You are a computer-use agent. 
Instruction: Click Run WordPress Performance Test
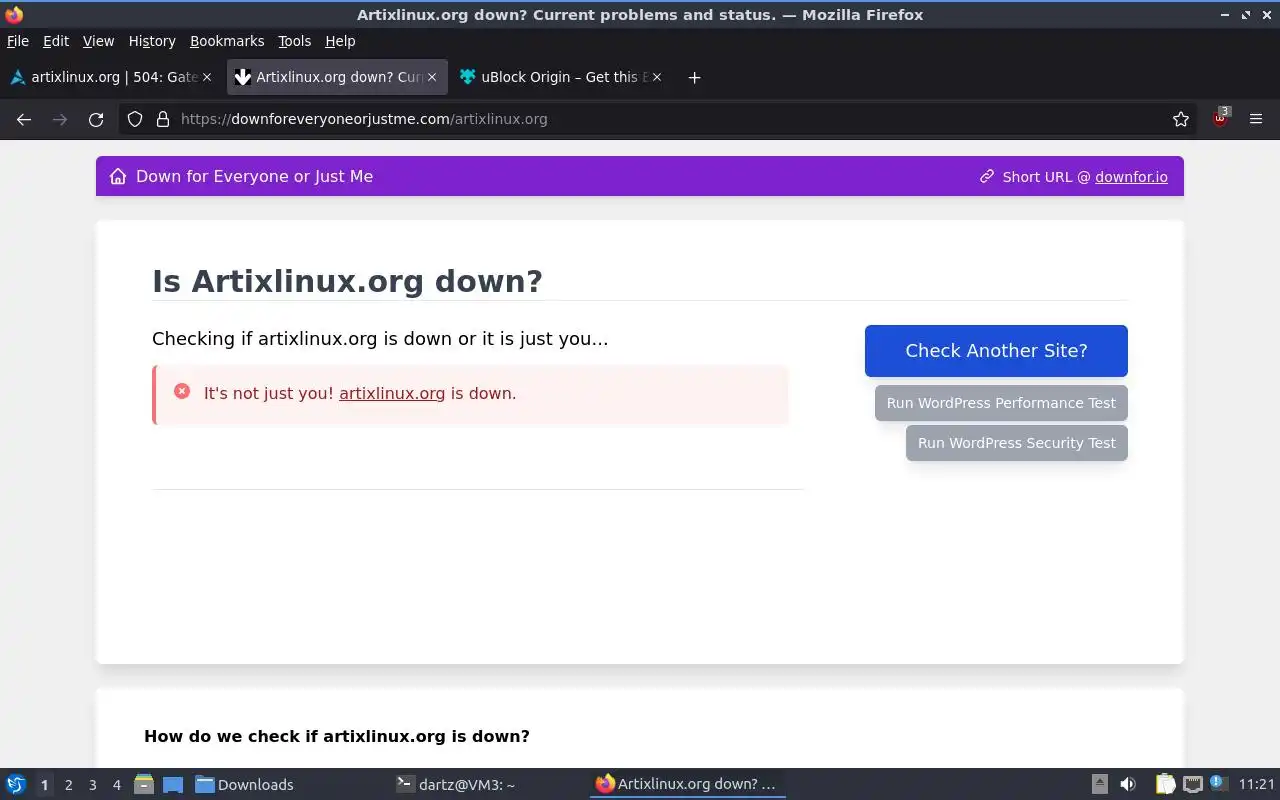coord(1001,403)
